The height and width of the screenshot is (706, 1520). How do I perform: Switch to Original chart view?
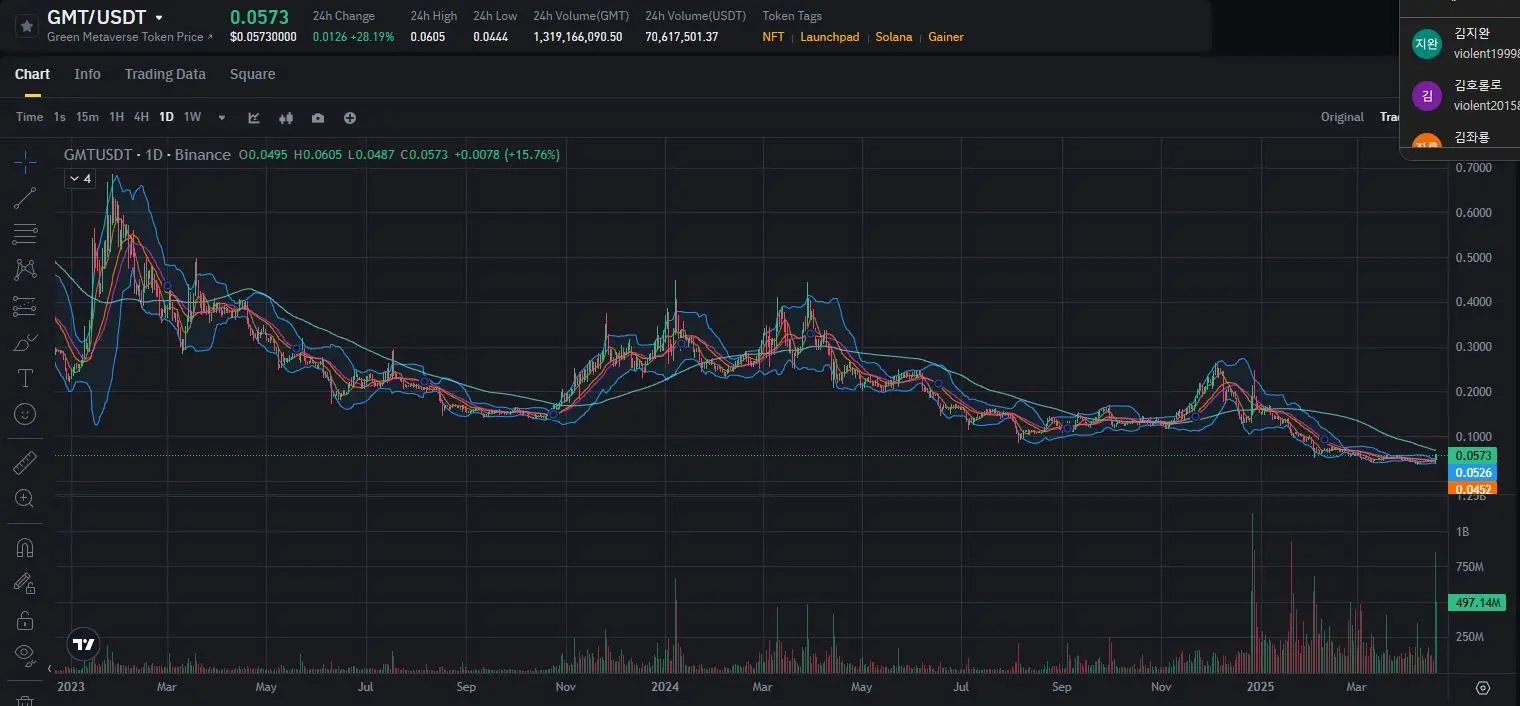tap(1342, 117)
